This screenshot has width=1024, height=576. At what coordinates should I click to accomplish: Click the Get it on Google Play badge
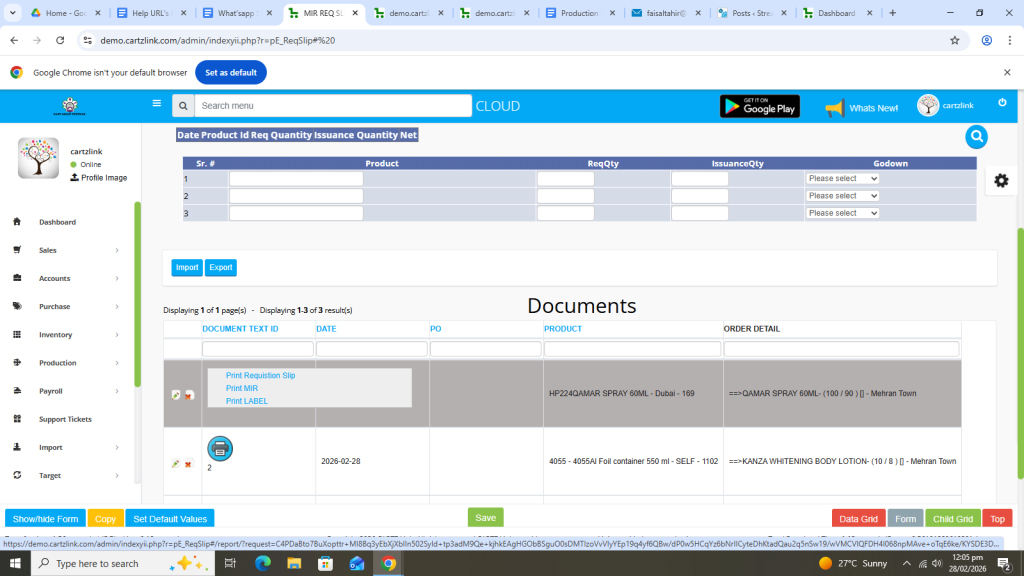(759, 106)
